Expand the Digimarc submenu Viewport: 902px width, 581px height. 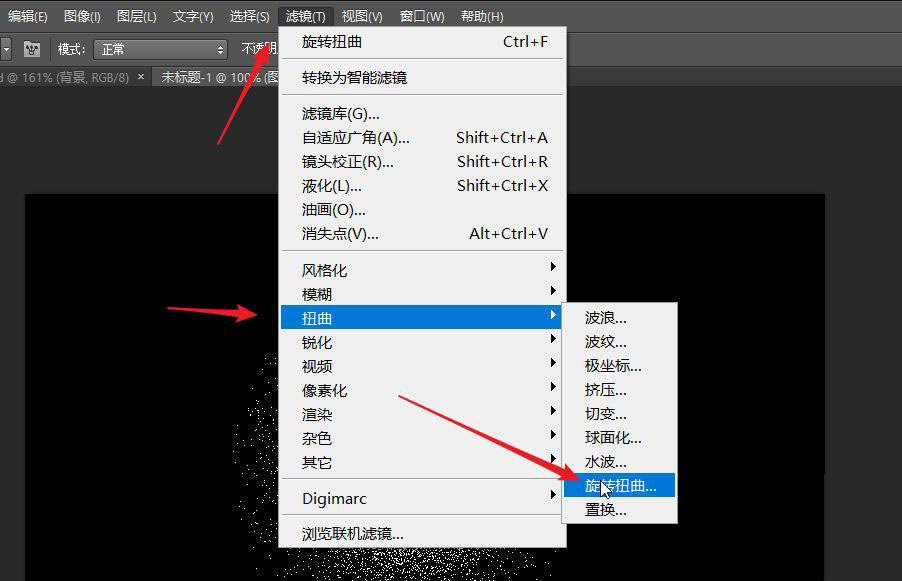coord(422,498)
